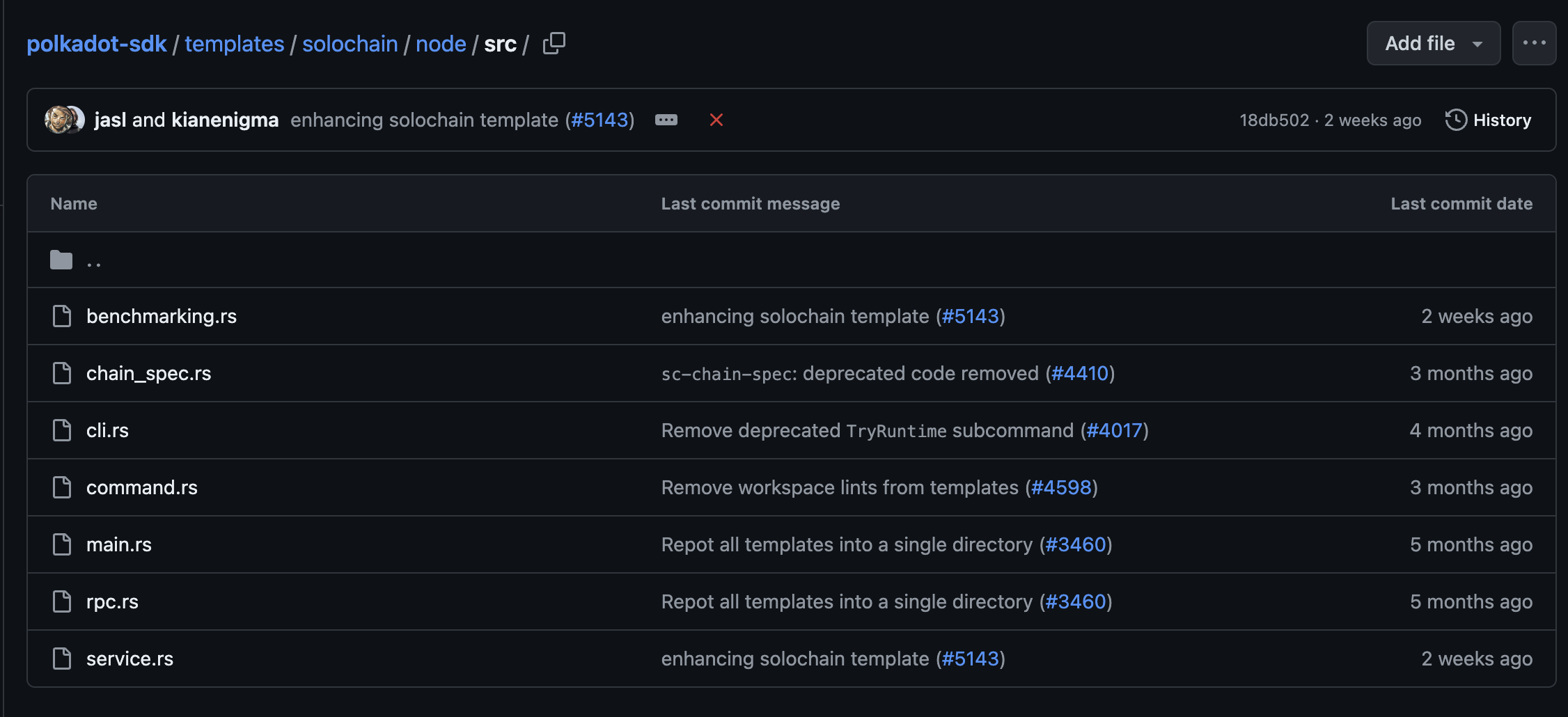Open kianenigma author profile
The width and height of the screenshot is (1568, 717).
225,120
